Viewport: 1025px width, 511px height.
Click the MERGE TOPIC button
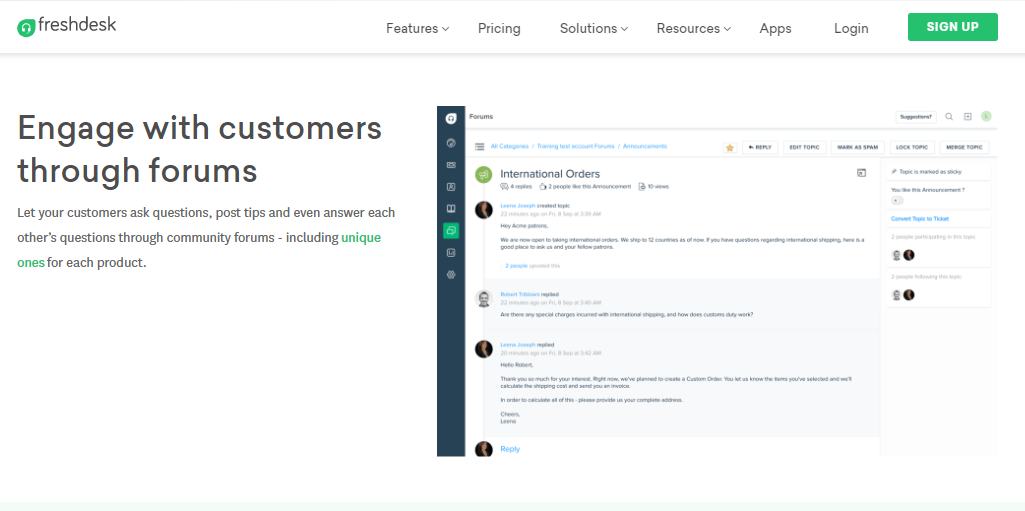tap(964, 148)
